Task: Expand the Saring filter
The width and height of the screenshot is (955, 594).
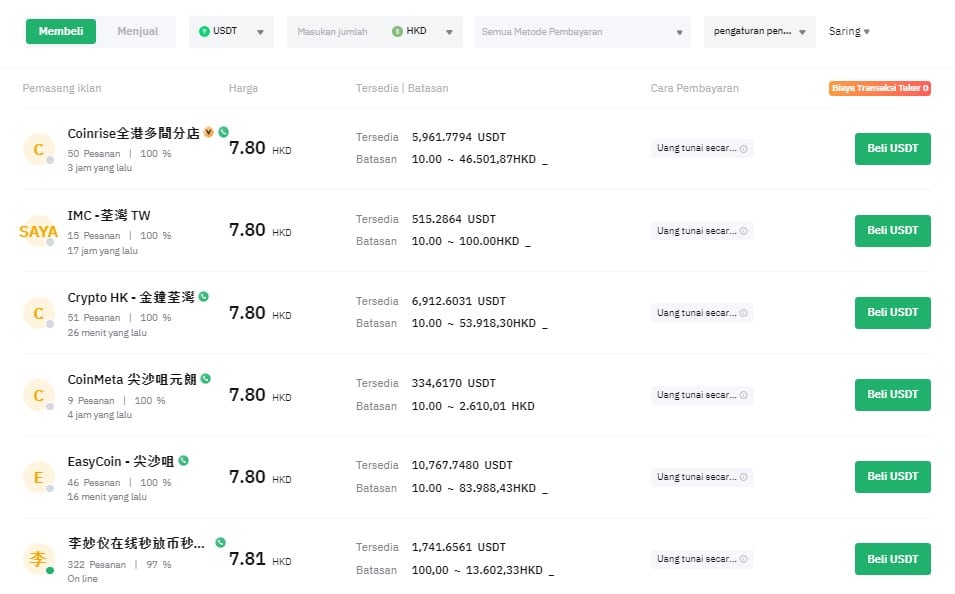Action: pos(849,31)
